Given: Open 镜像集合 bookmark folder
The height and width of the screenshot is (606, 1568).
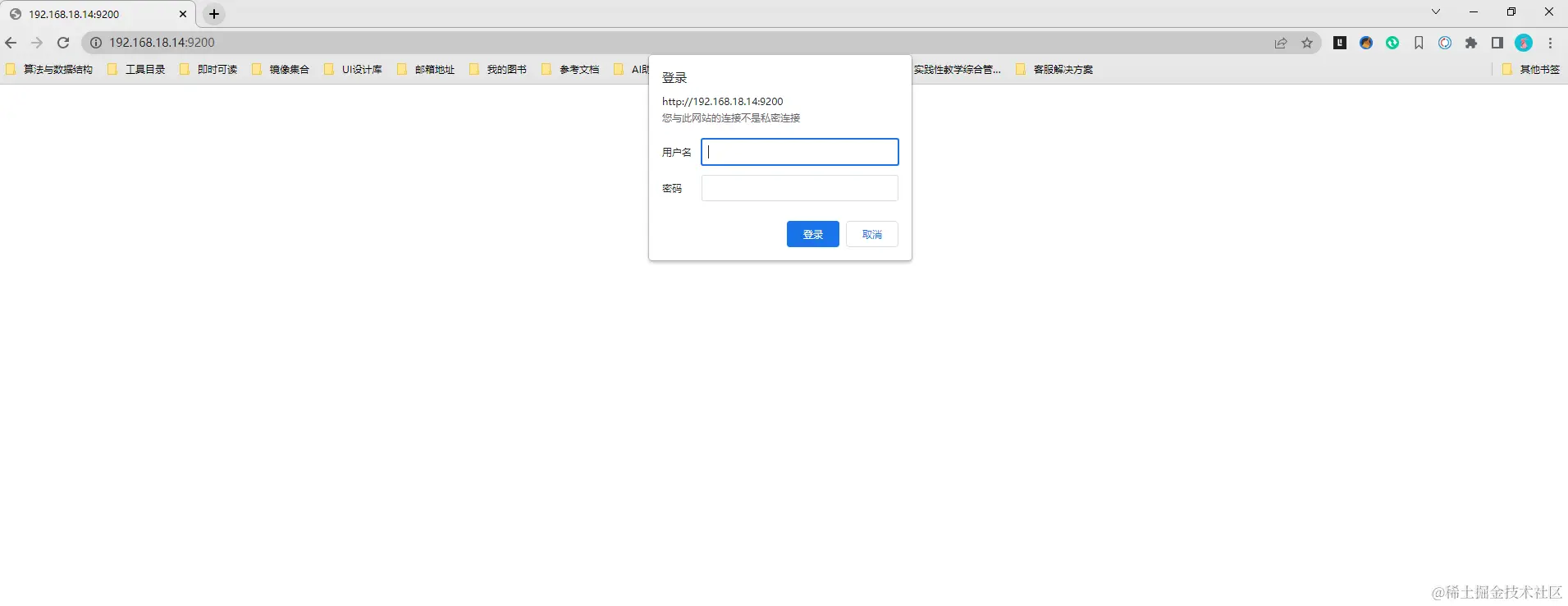Looking at the screenshot, I should tap(281, 70).
